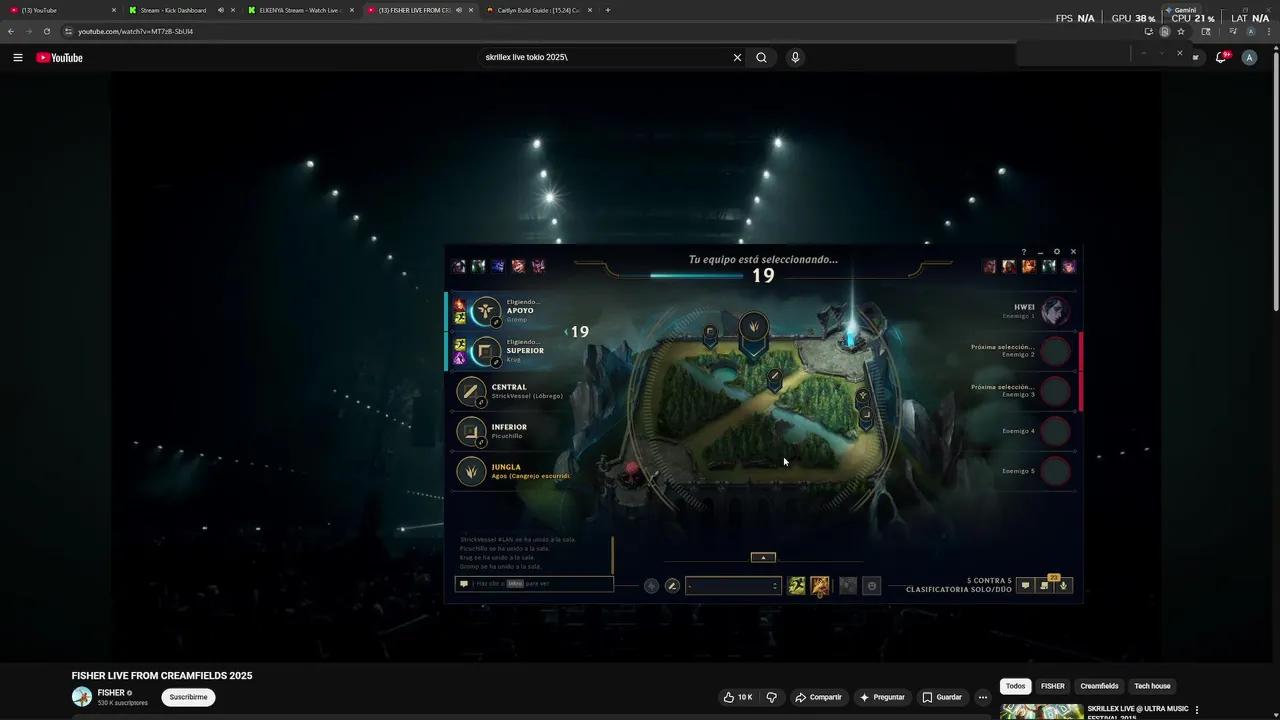Click the SUPERIOR role emblem icon
This screenshot has width=1280, height=720.
point(485,351)
